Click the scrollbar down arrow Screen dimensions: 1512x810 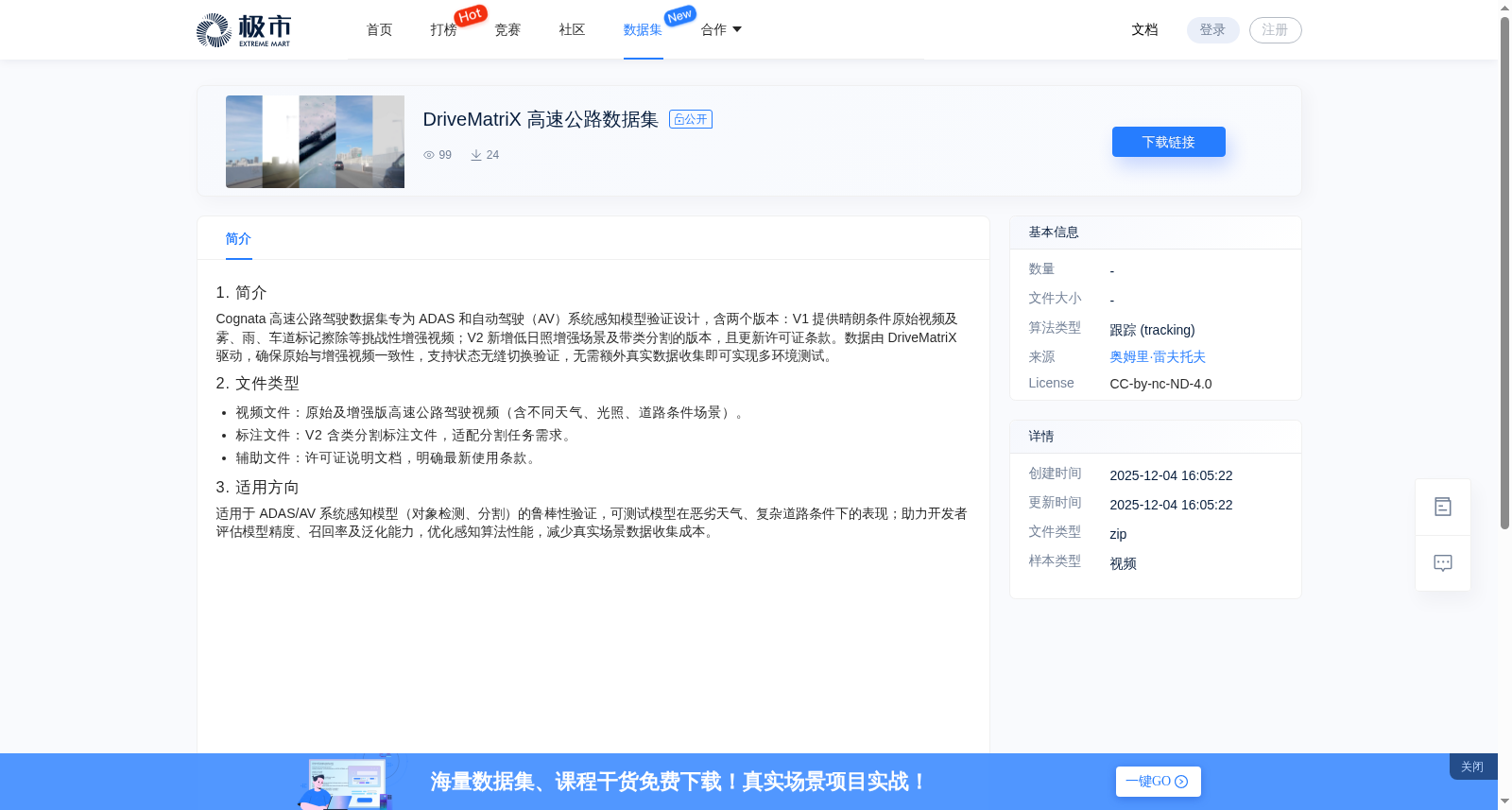(x=1504, y=801)
